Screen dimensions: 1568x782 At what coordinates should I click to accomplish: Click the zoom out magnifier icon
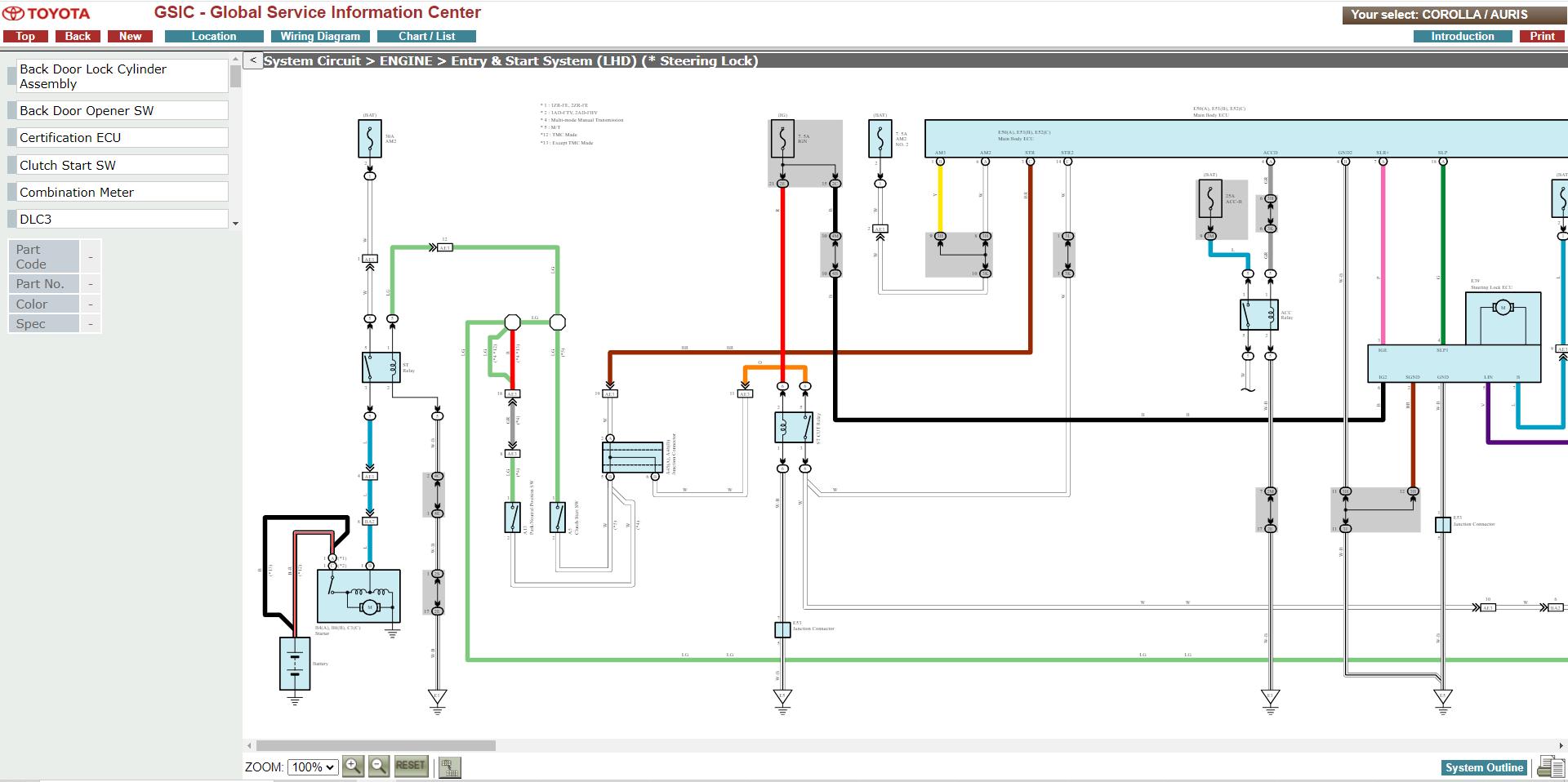click(379, 766)
